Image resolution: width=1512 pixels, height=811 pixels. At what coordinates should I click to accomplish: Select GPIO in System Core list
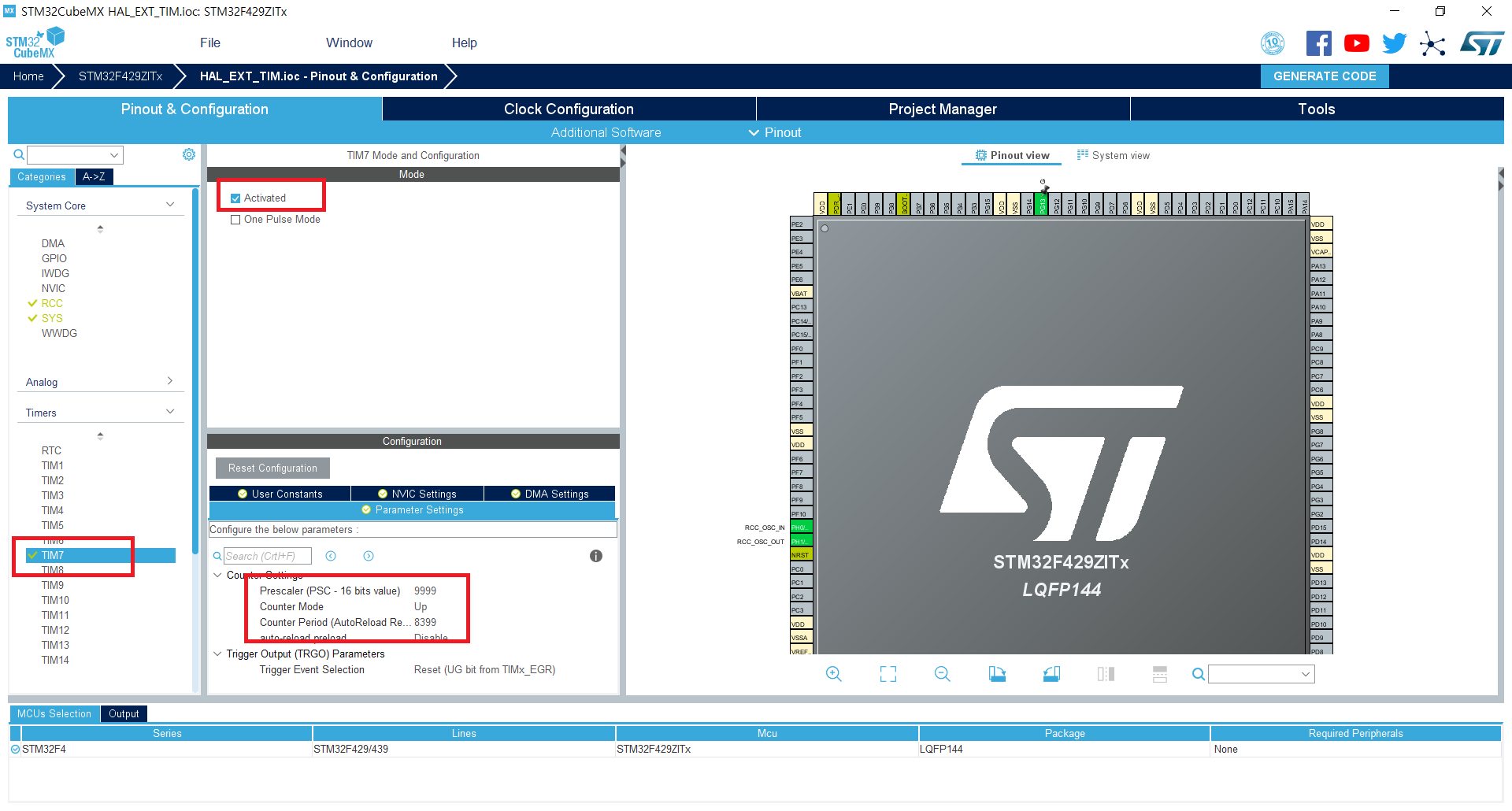tap(54, 258)
